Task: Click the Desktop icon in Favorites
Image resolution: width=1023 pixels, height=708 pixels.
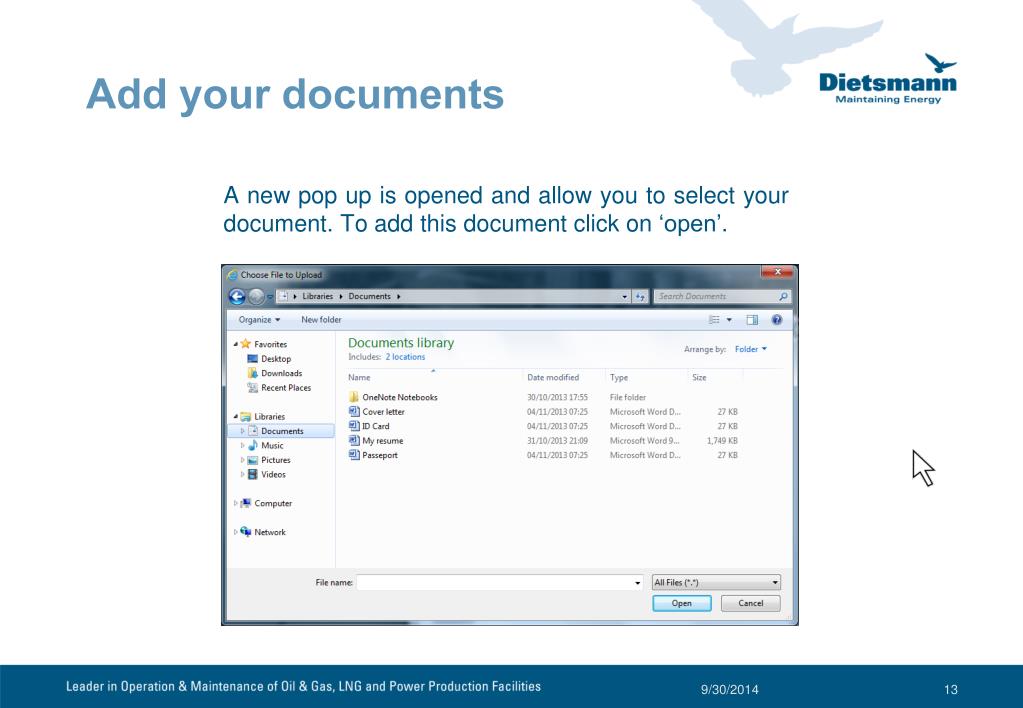Action: (x=252, y=359)
